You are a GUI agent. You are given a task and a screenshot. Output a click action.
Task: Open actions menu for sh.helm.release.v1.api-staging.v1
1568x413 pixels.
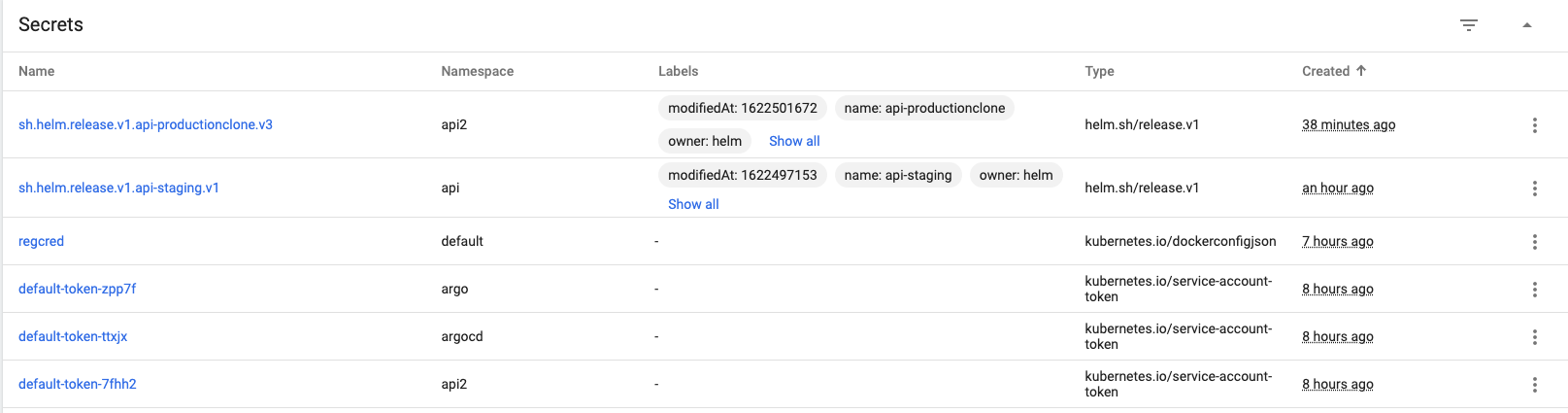(x=1535, y=189)
